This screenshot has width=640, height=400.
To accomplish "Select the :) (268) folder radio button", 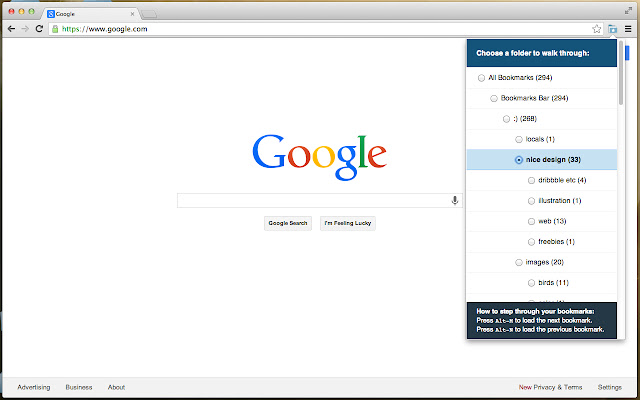I will coord(507,119).
